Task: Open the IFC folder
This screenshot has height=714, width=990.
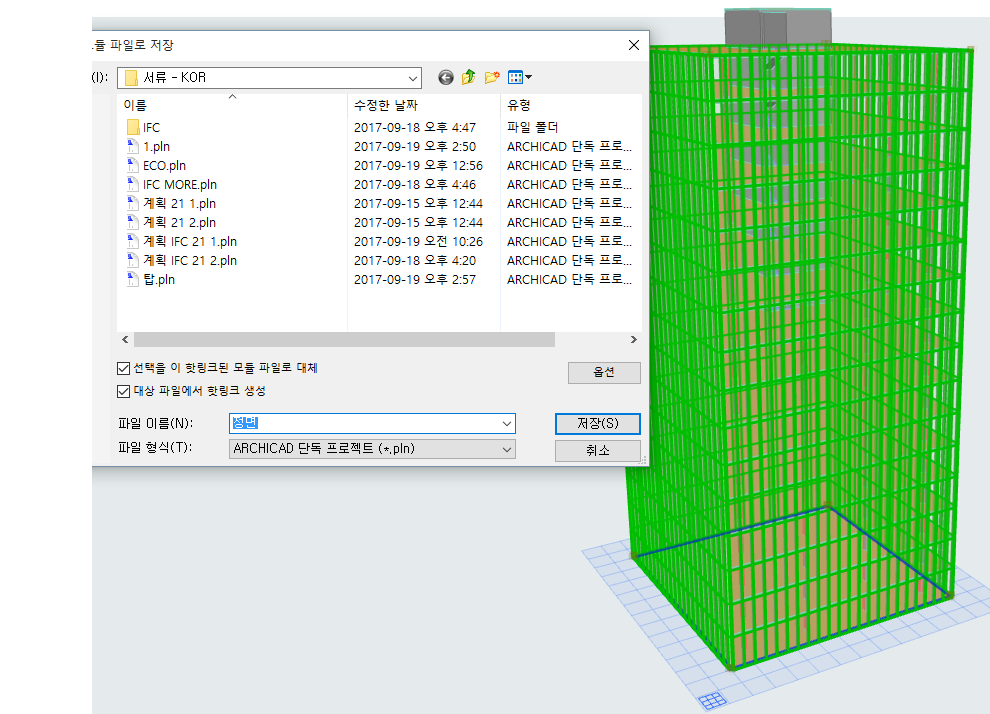Action: [143, 128]
